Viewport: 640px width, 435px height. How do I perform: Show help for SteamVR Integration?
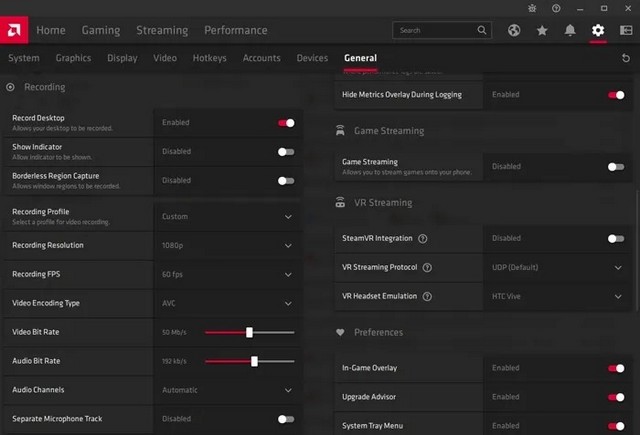tap(423, 239)
